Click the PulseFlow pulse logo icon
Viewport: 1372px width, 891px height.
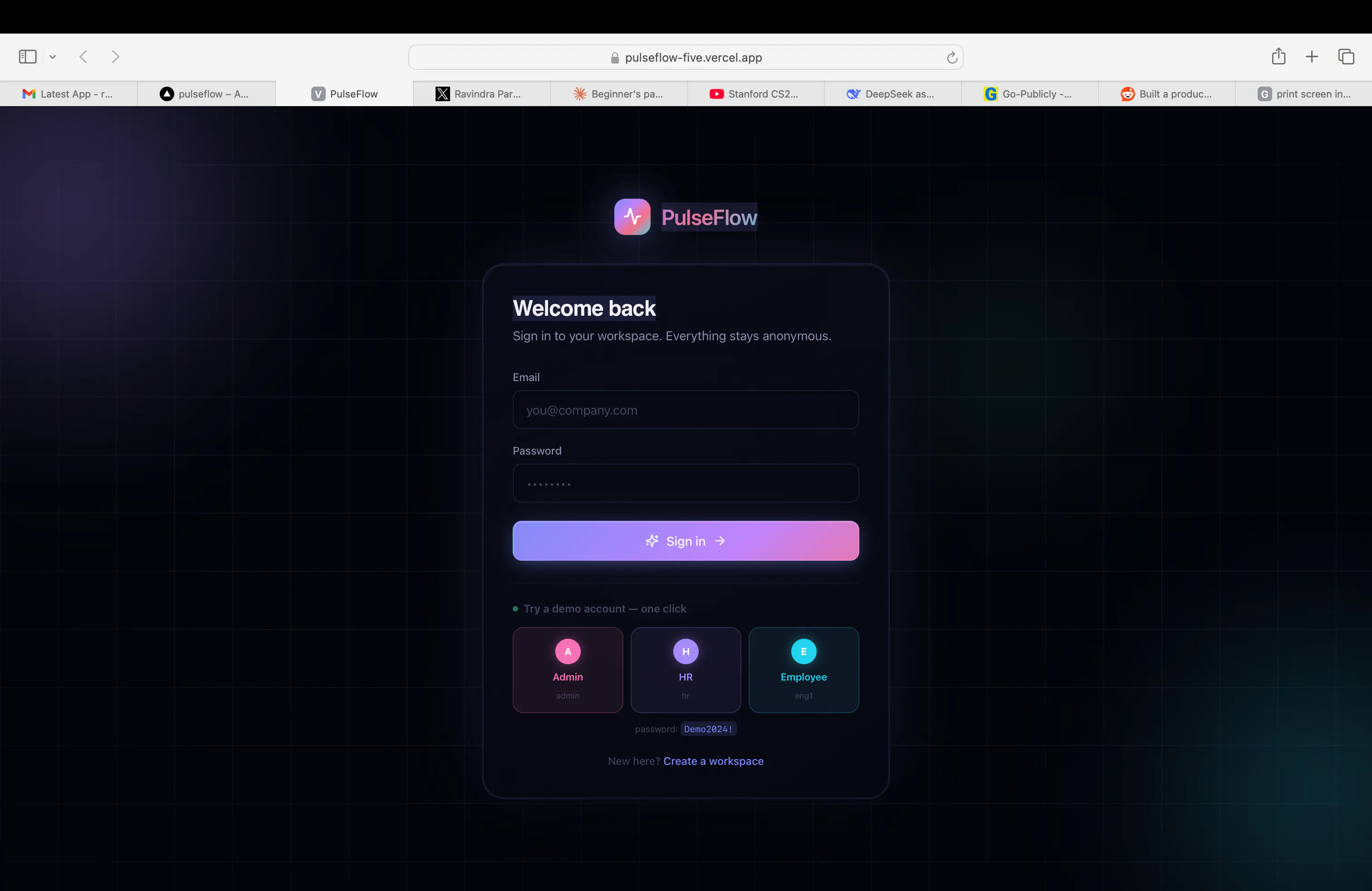pos(632,217)
